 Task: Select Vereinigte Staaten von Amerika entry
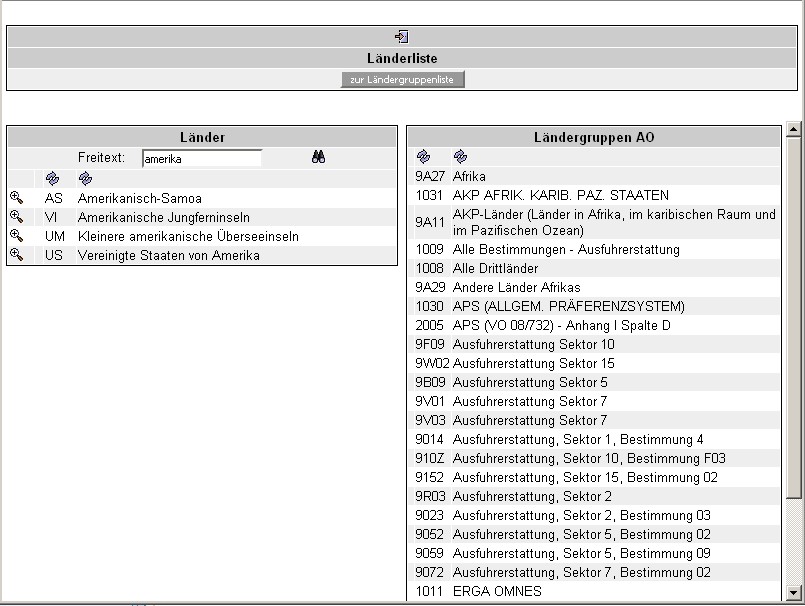click(168, 255)
